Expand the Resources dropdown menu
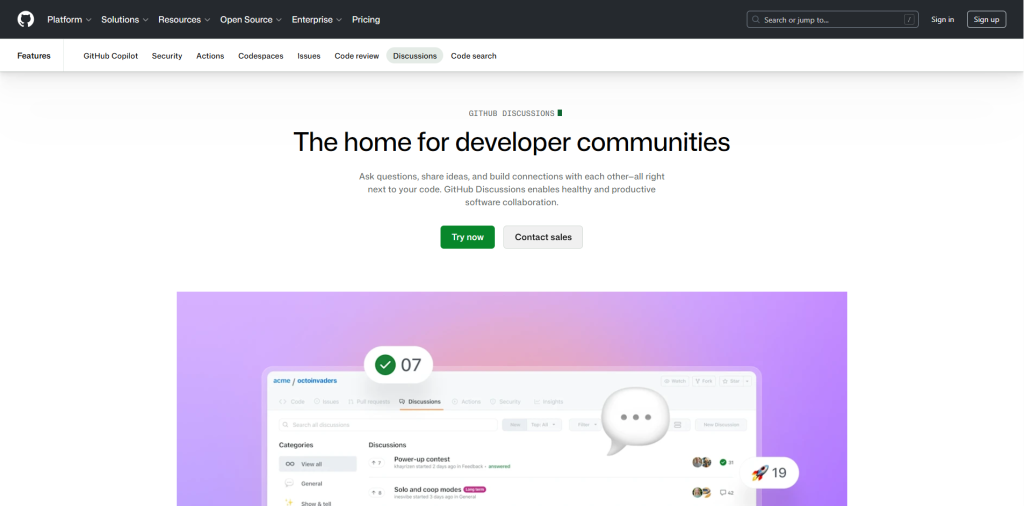The image size is (1024, 506). point(184,20)
